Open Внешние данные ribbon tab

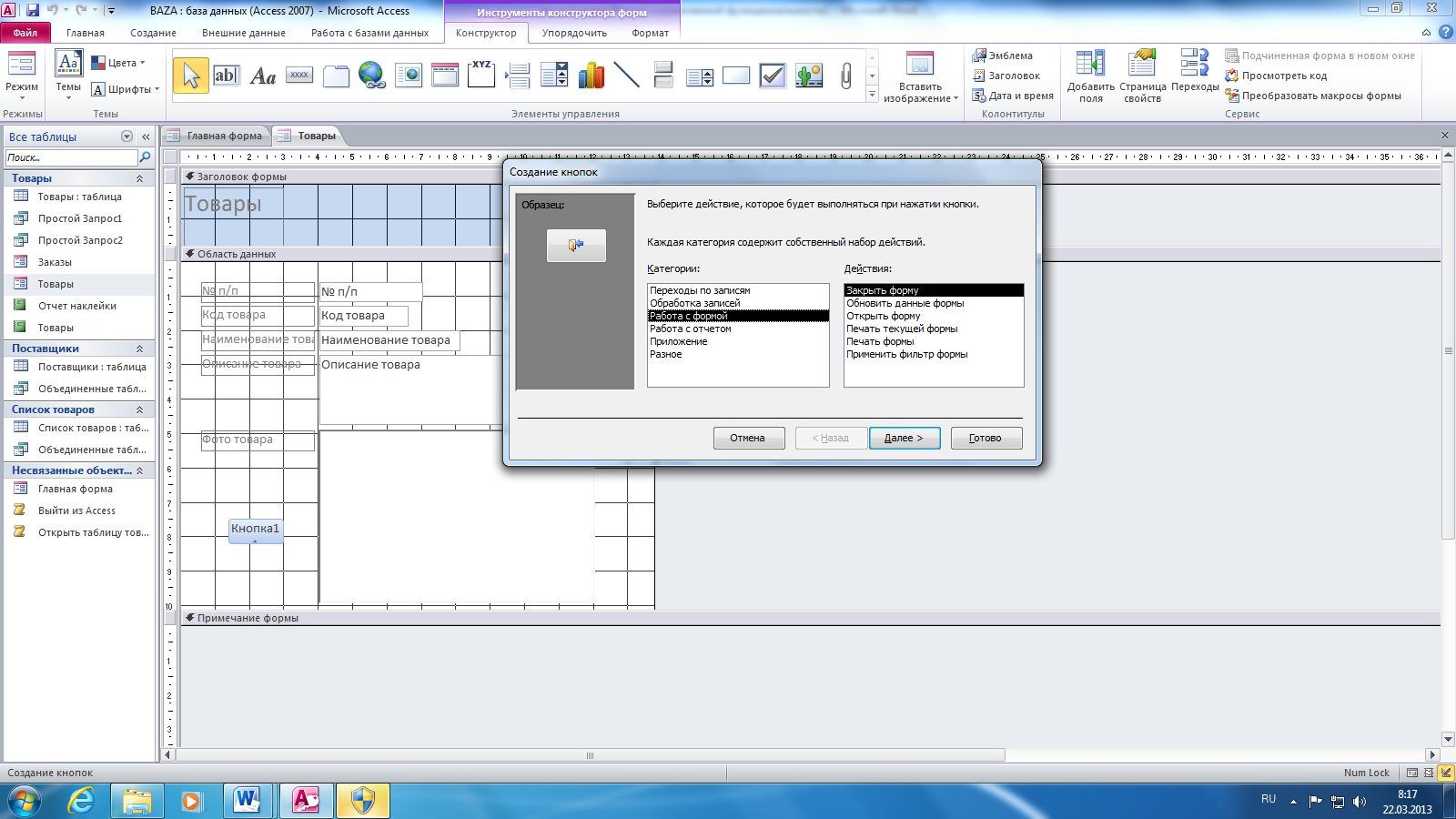[243, 33]
